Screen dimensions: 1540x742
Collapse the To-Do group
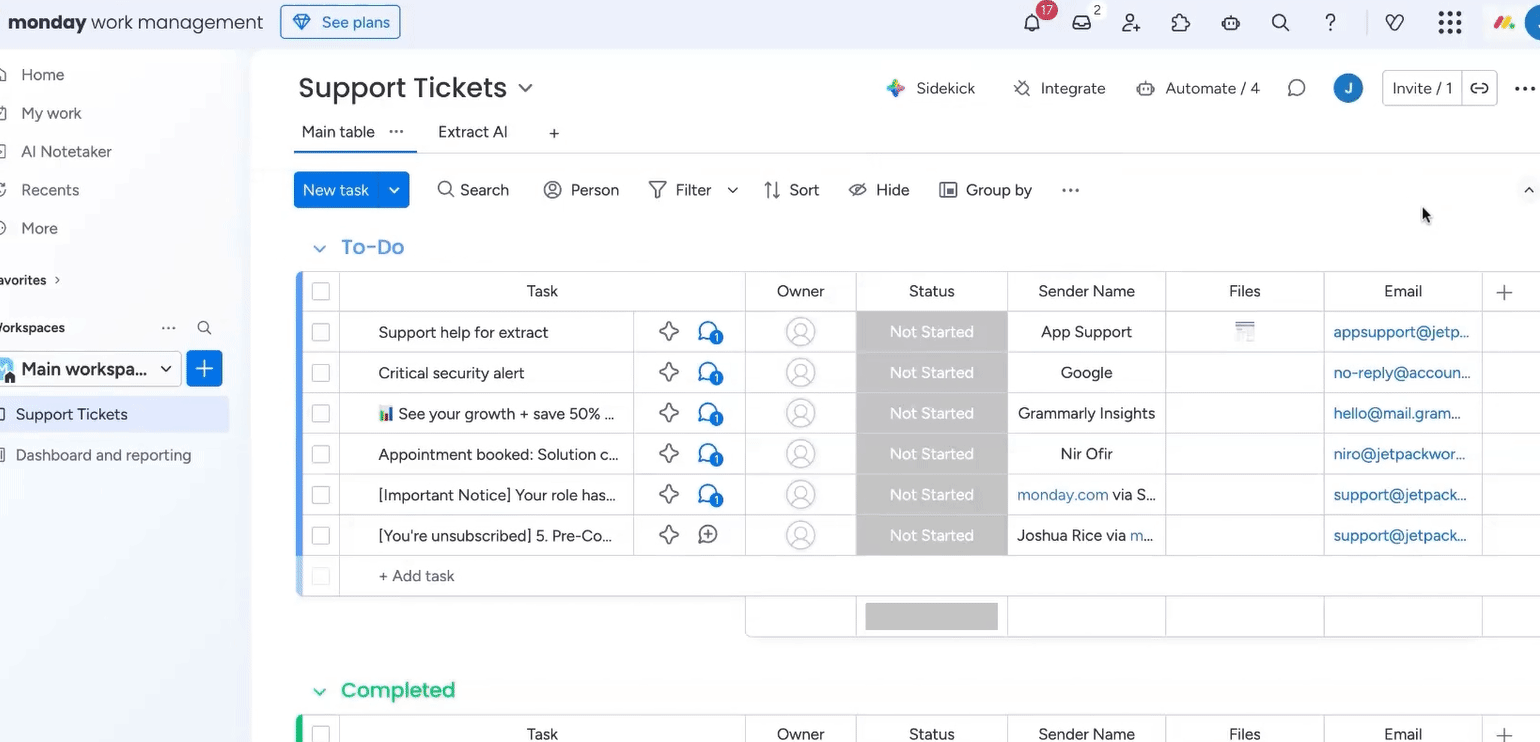click(319, 248)
